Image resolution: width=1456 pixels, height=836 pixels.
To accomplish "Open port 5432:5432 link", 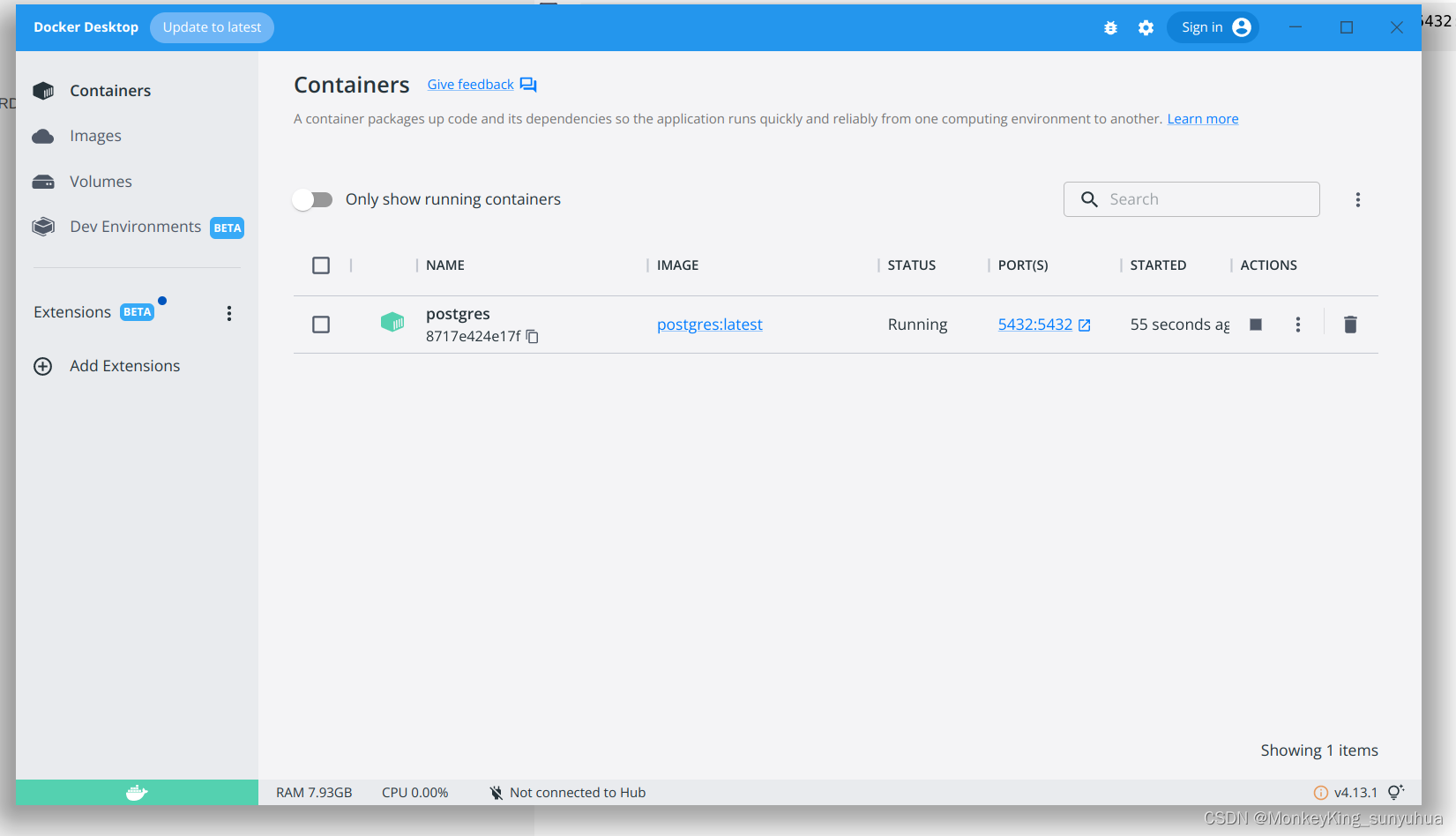I will 1035,325.
